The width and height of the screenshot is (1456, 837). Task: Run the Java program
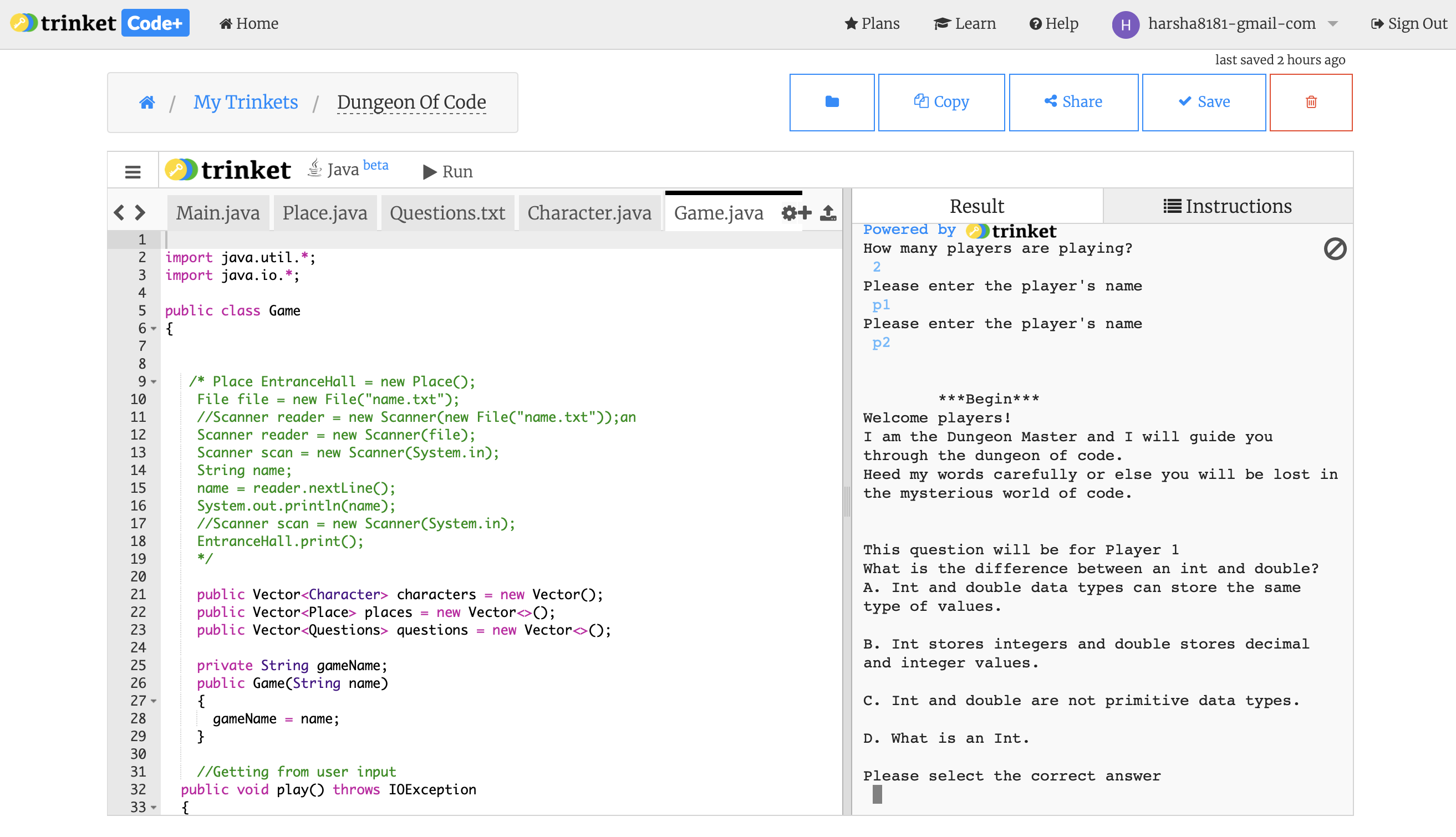pos(448,171)
